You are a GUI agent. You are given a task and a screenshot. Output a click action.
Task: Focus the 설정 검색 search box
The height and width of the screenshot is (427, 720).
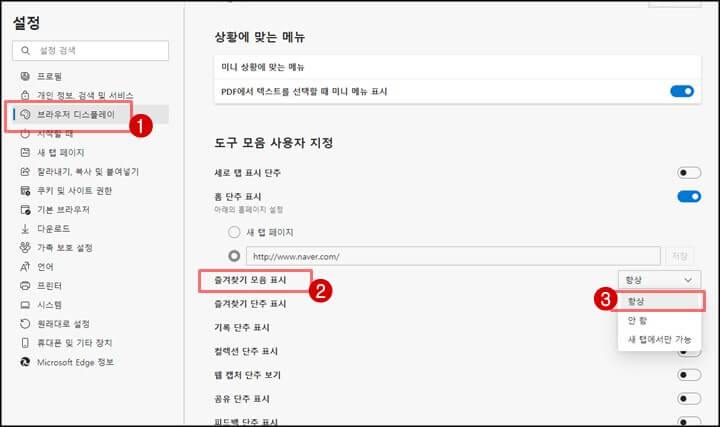[x=90, y=51]
